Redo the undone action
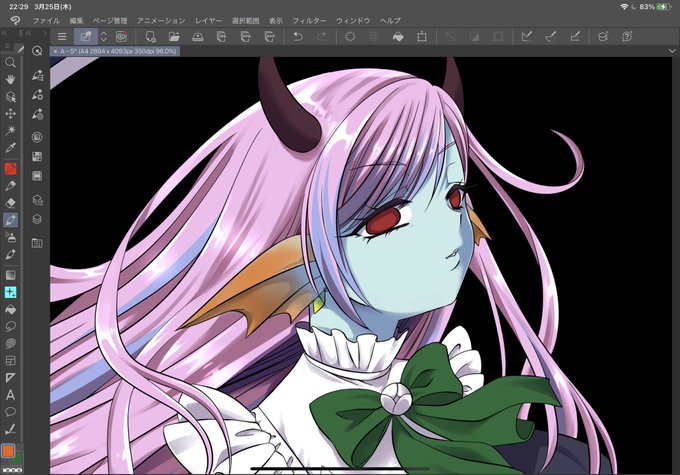The height and width of the screenshot is (475, 680). tap(321, 36)
